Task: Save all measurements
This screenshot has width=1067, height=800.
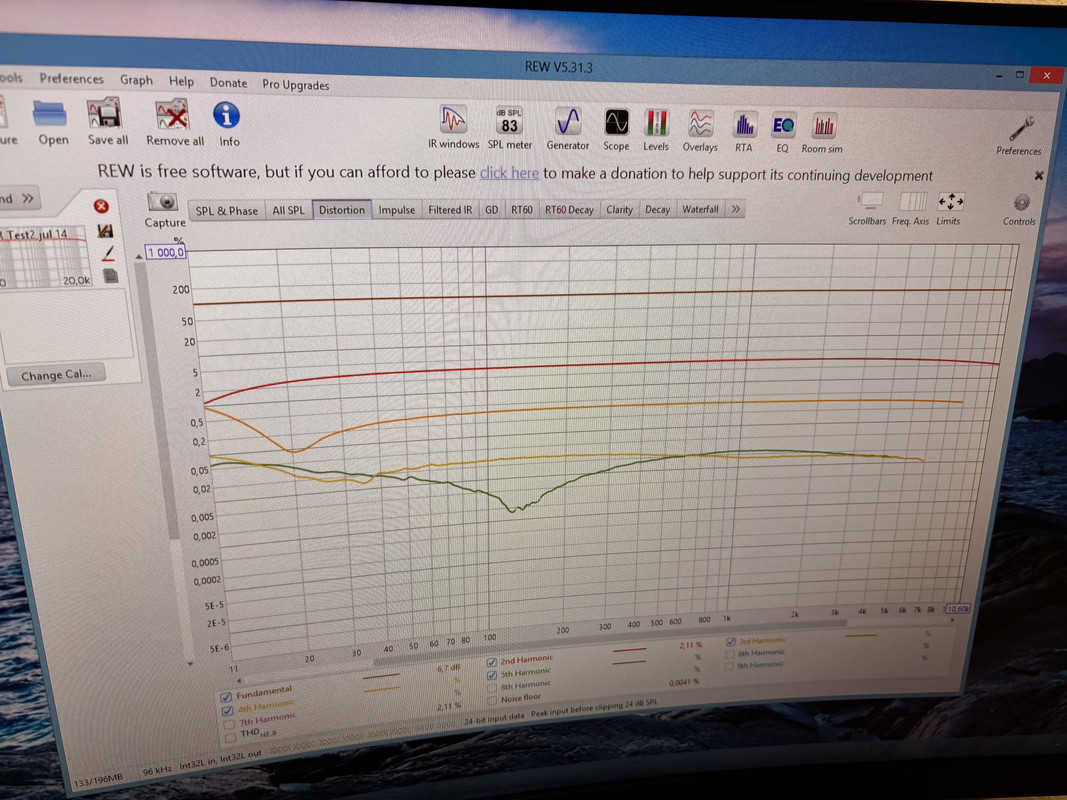Action: click(107, 122)
